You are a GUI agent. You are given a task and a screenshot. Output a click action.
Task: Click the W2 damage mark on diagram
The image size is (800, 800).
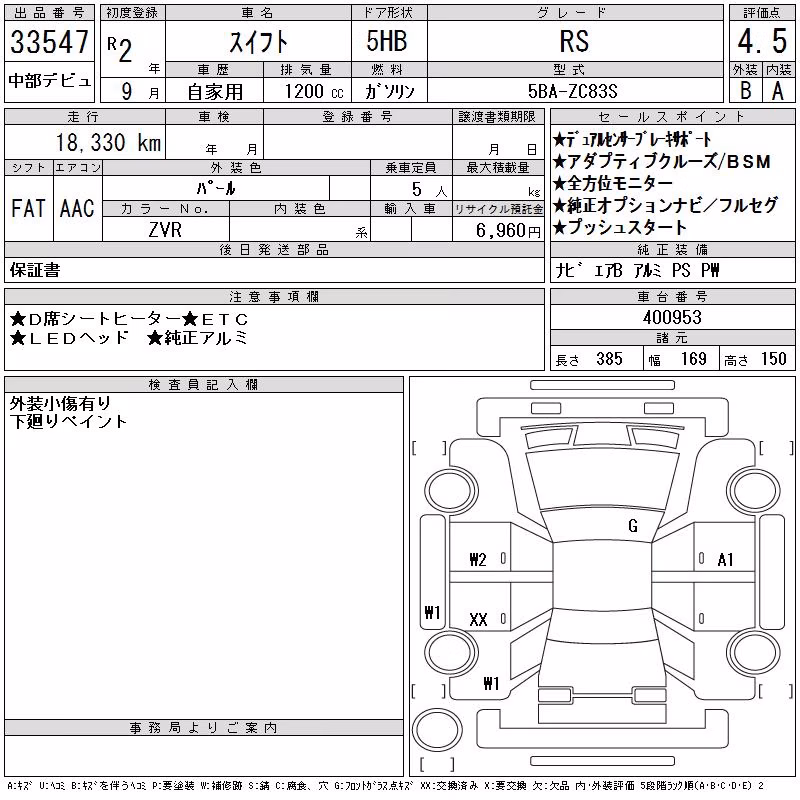click(478, 560)
